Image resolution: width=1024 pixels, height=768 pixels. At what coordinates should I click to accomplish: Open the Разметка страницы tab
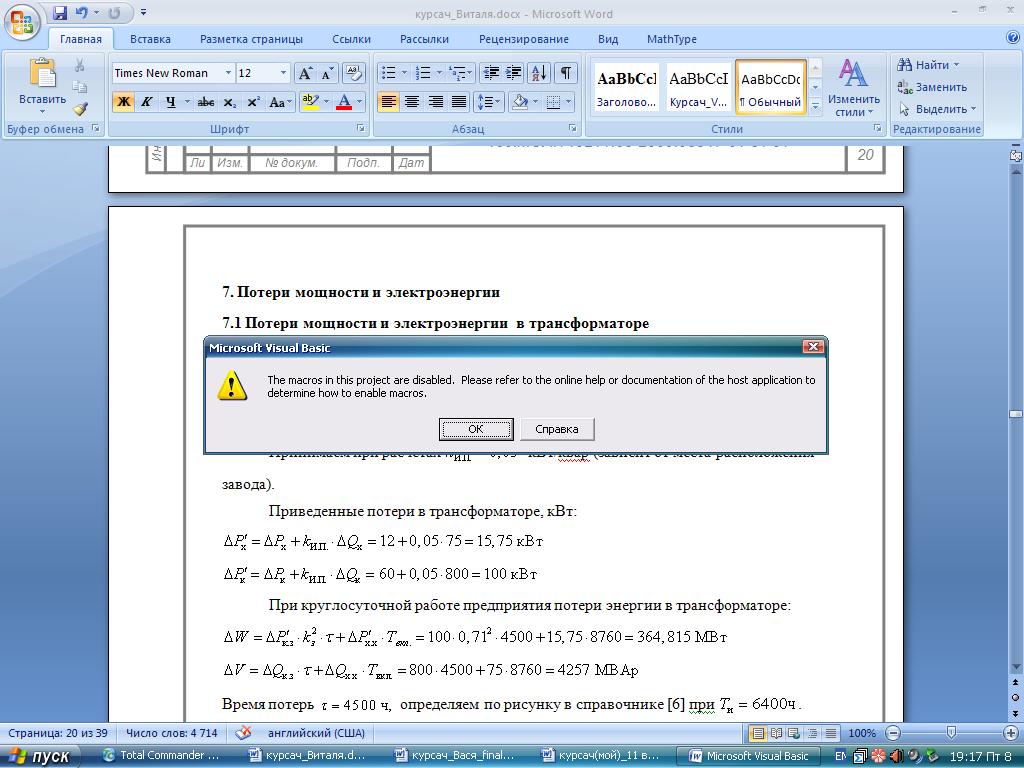(x=251, y=39)
